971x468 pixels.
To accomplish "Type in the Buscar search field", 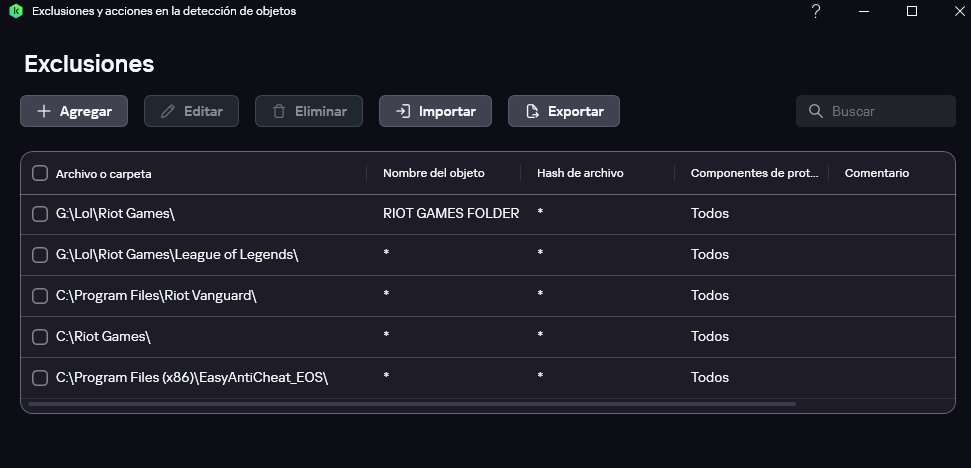I will pyautogui.click(x=885, y=111).
